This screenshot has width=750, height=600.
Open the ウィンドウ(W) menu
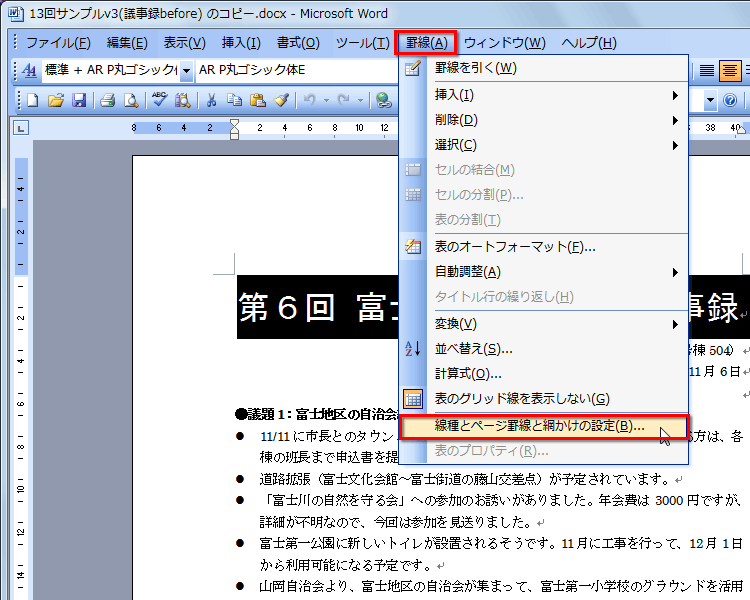click(x=505, y=43)
